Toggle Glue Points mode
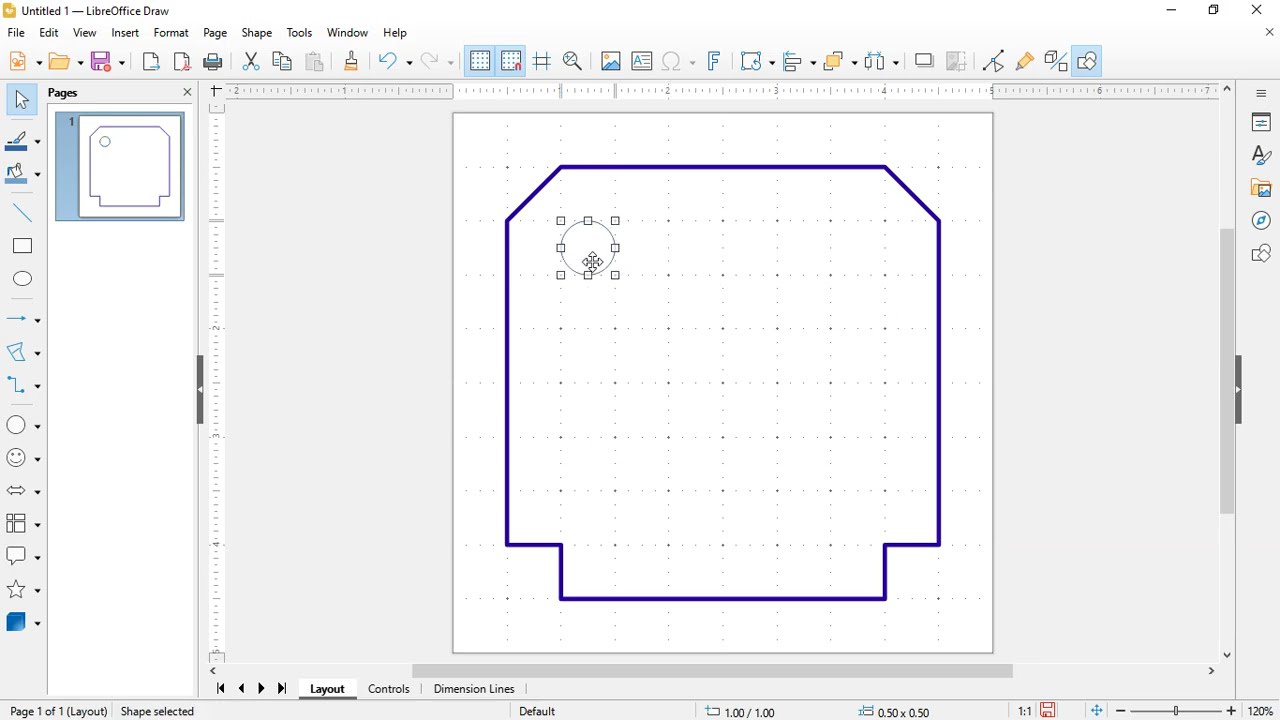Image resolution: width=1280 pixels, height=720 pixels. point(1025,61)
